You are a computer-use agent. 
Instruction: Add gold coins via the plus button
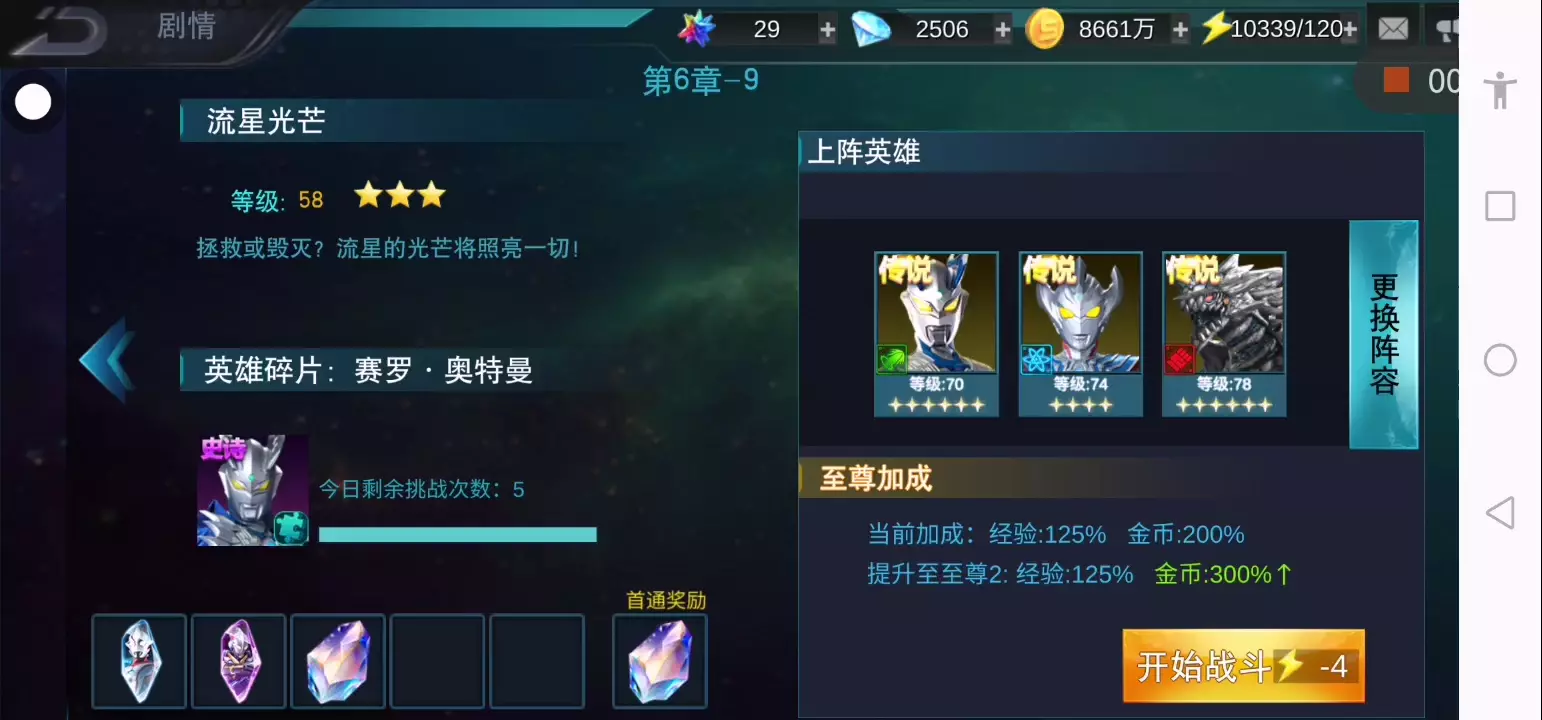(x=1180, y=30)
